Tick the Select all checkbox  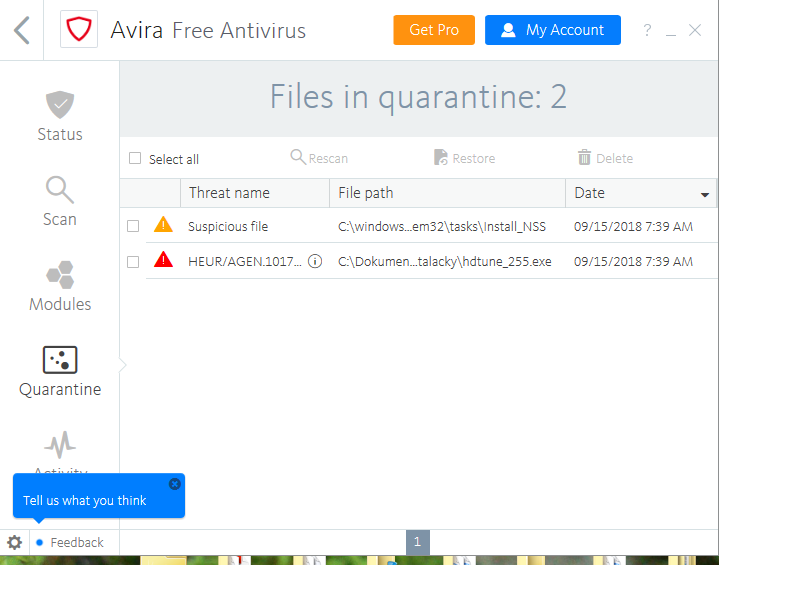[x=135, y=158]
